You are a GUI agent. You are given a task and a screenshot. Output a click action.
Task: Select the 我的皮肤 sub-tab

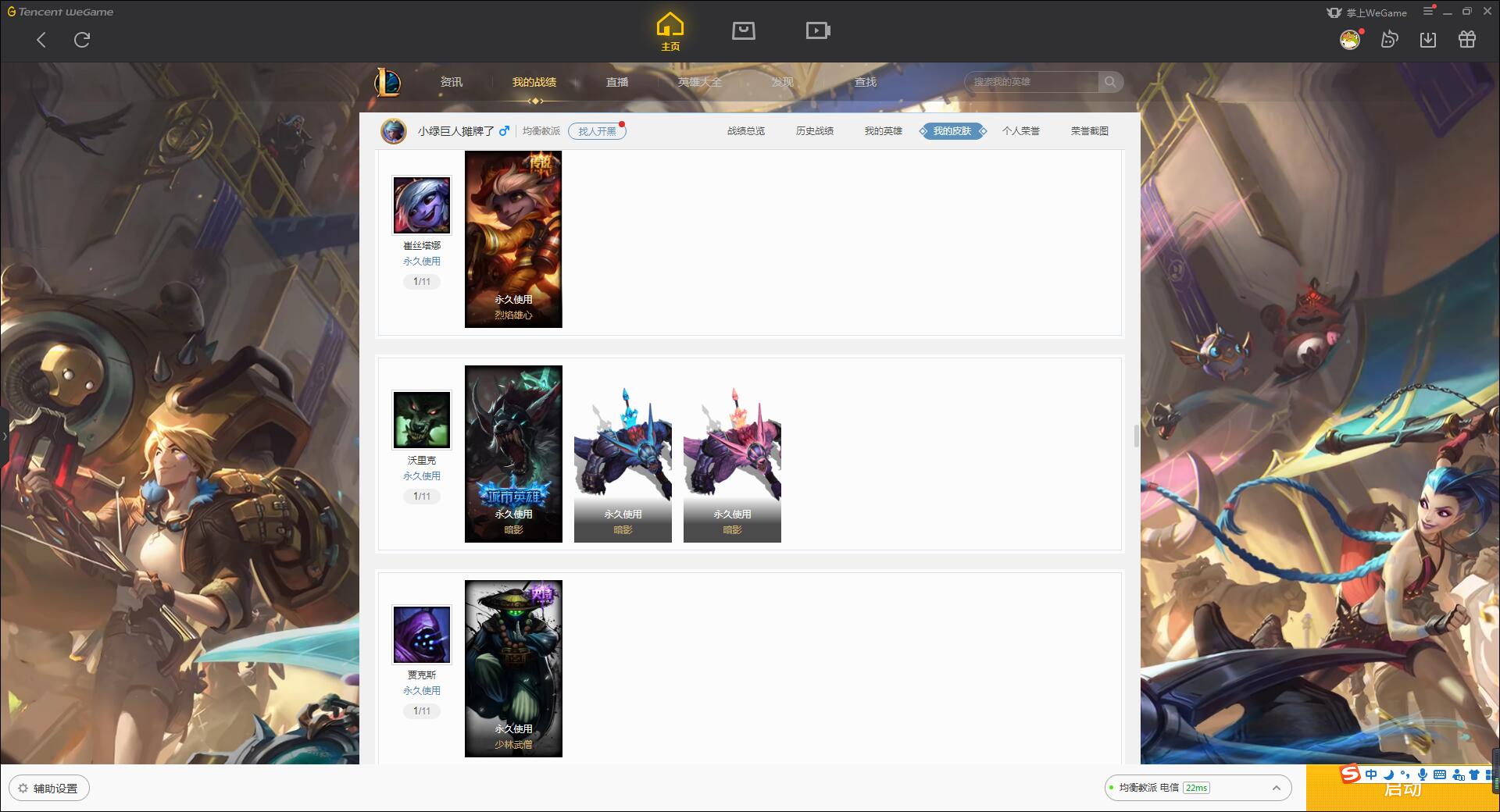point(952,131)
